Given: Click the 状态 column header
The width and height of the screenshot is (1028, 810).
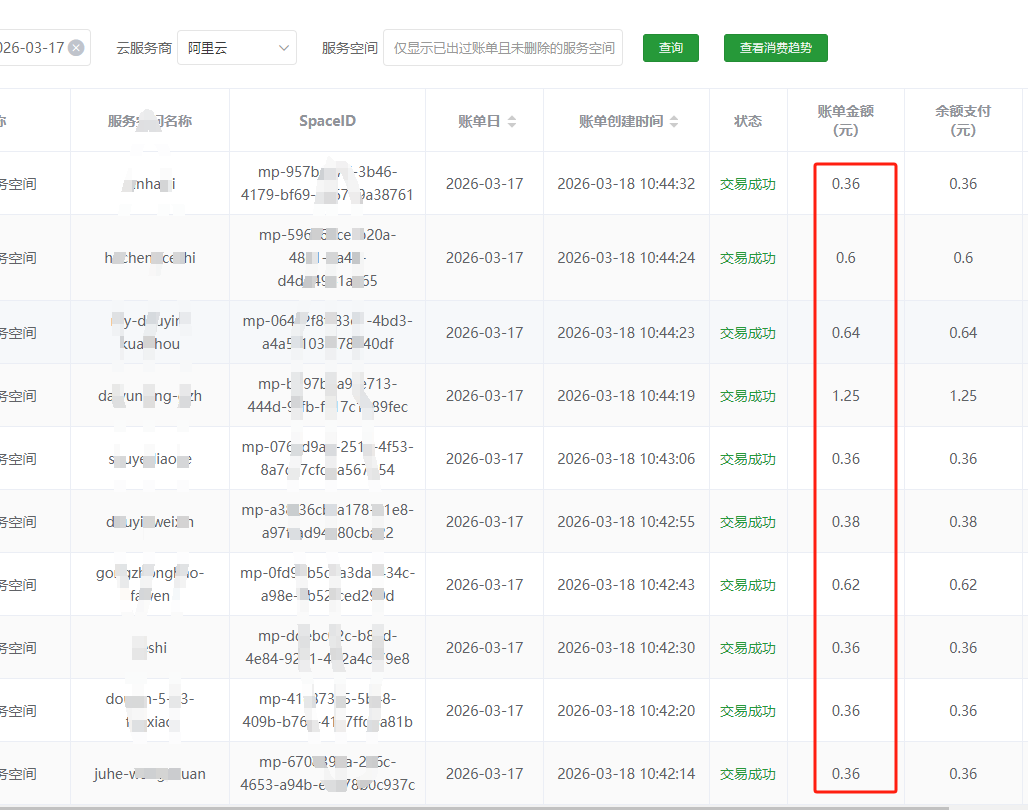Looking at the screenshot, I should [748, 121].
